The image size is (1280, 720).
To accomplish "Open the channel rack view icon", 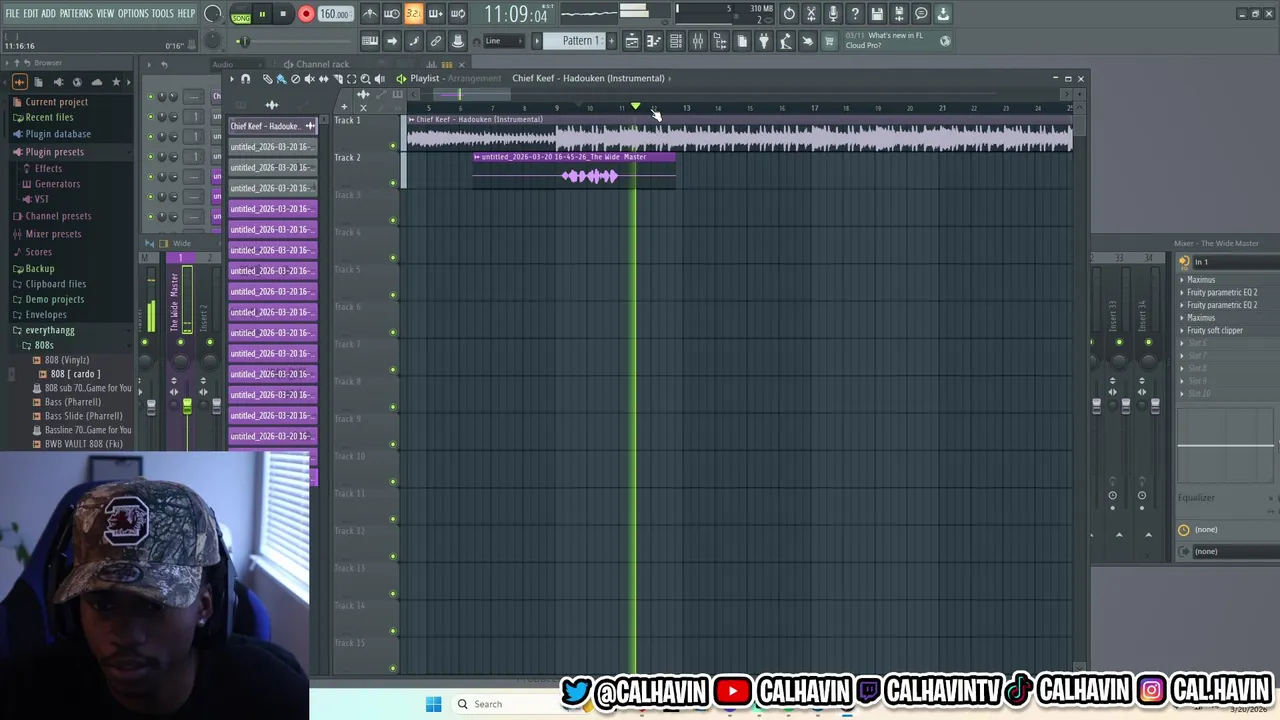I will click(x=676, y=41).
